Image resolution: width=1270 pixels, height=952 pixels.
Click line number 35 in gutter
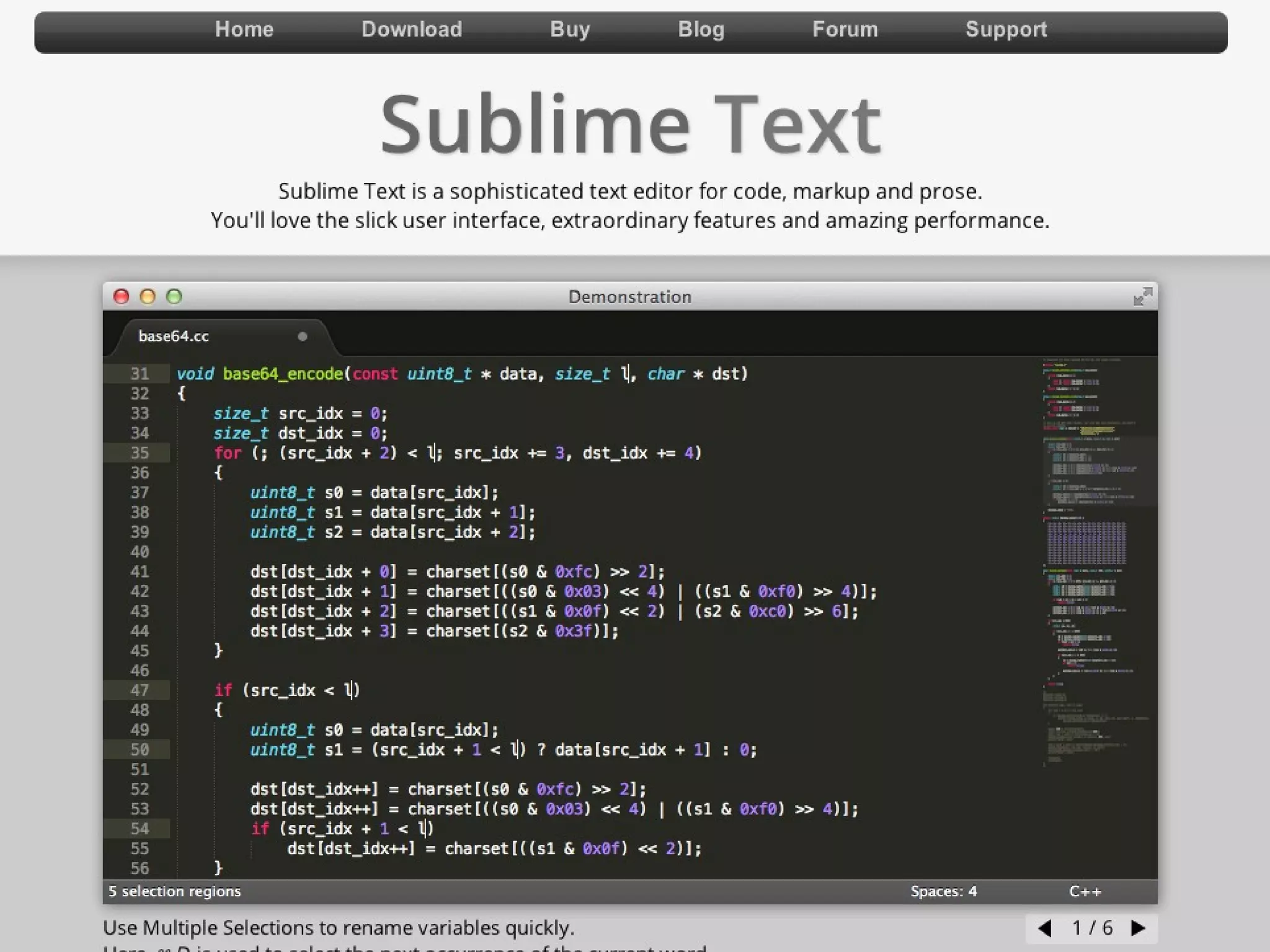point(140,453)
